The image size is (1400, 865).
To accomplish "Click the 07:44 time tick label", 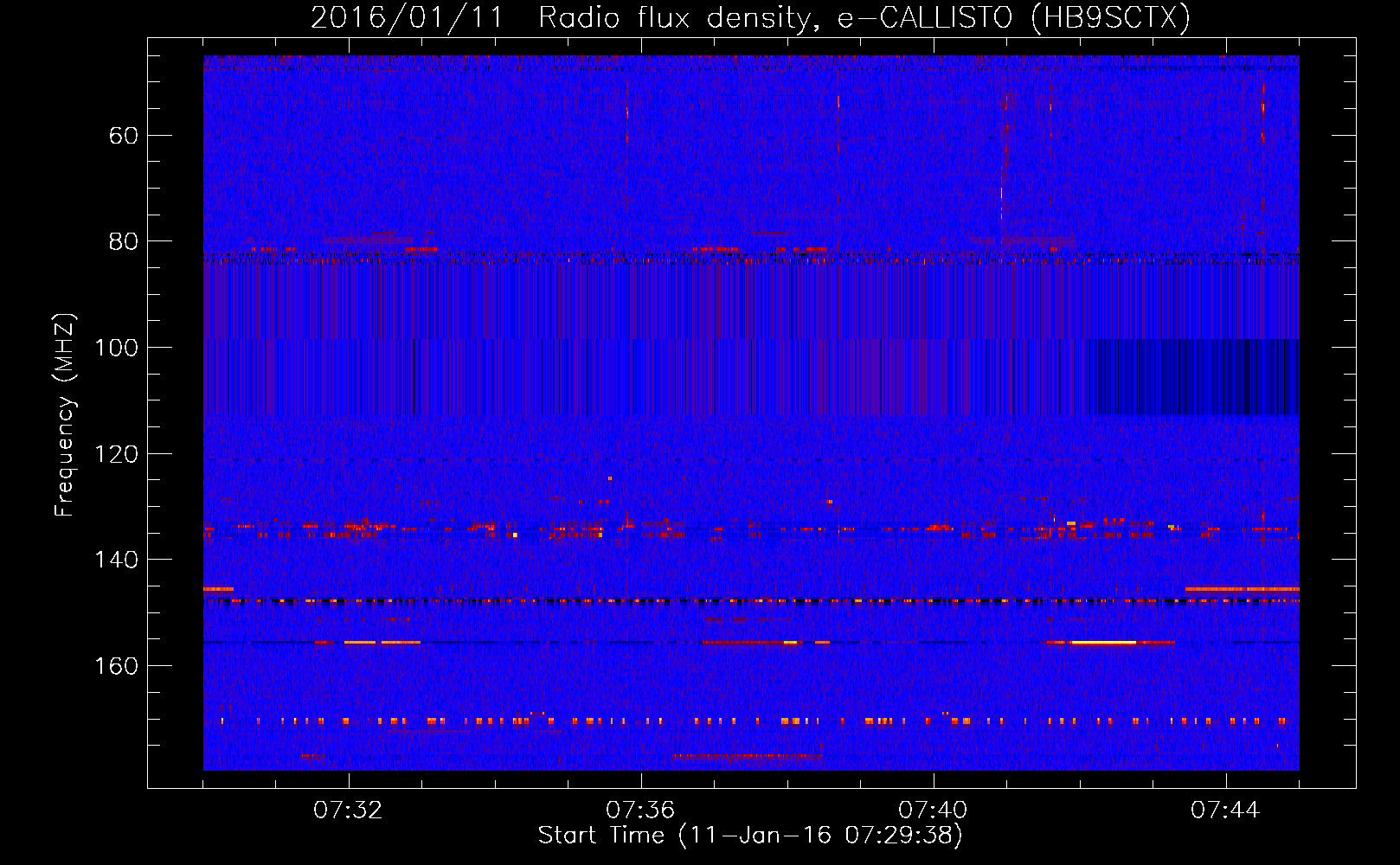I will 1225,811.
